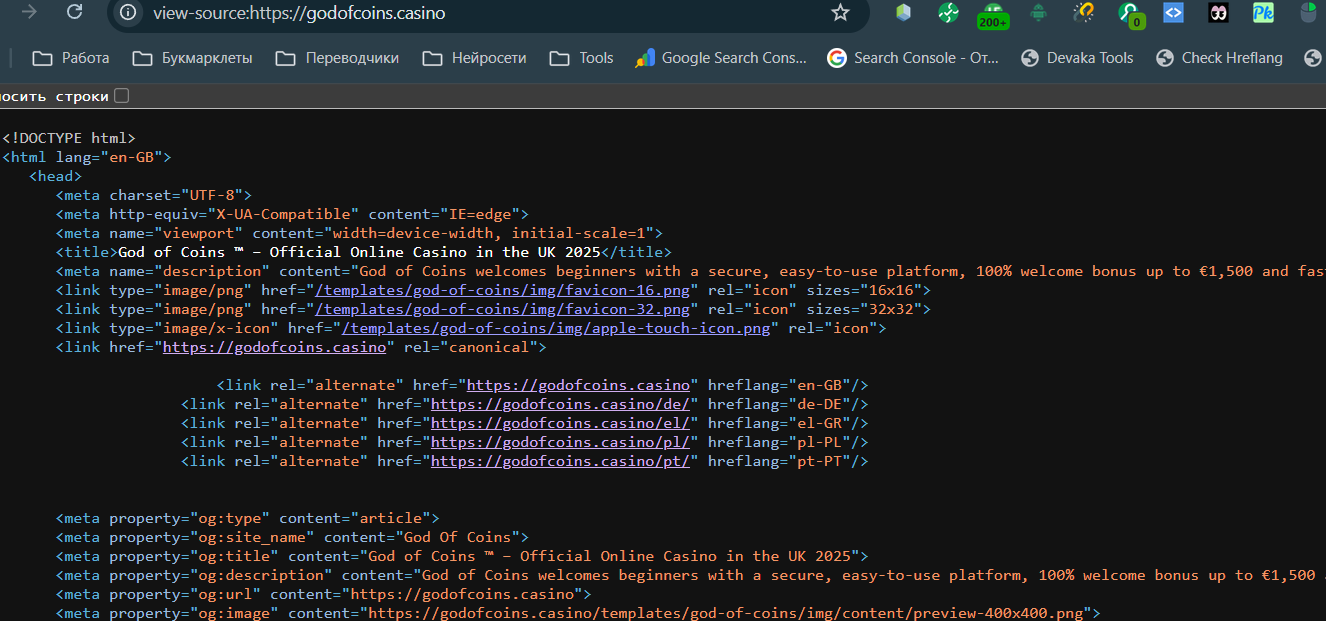This screenshot has height=621, width=1326.
Task: Click the forward navigation arrow
Action: (x=30, y=13)
